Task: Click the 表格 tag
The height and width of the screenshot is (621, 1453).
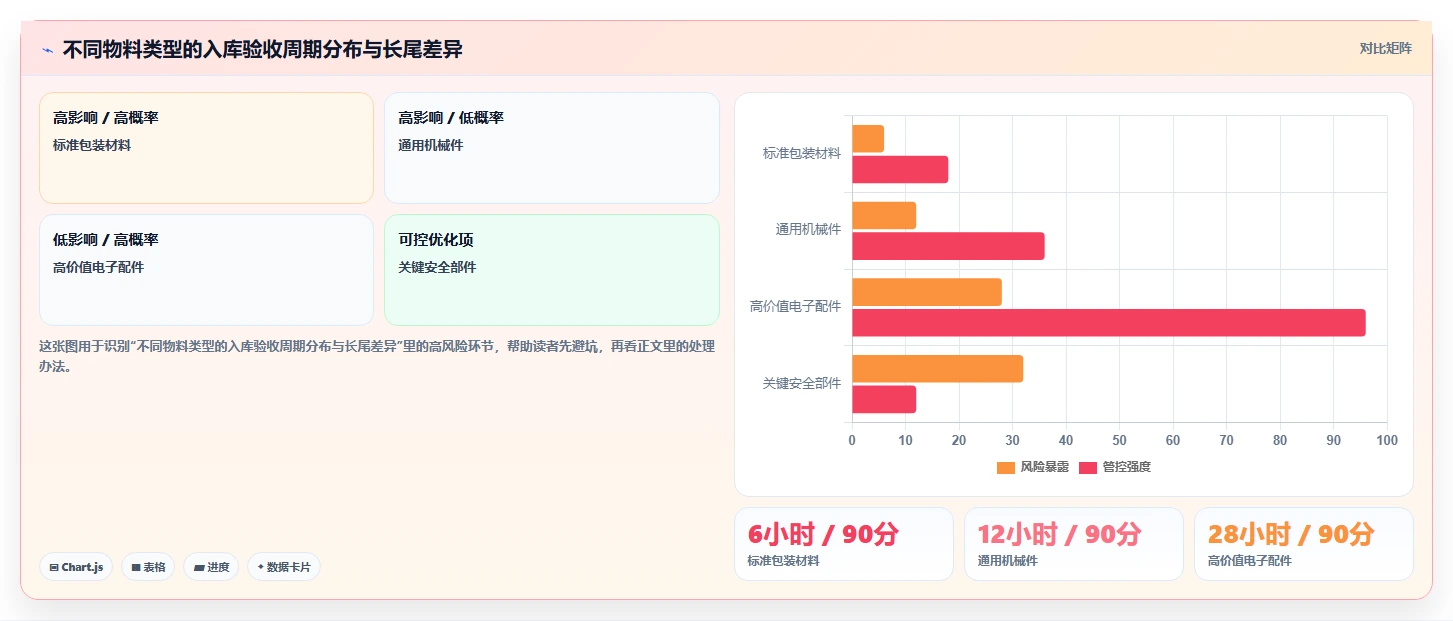Action: click(x=148, y=567)
